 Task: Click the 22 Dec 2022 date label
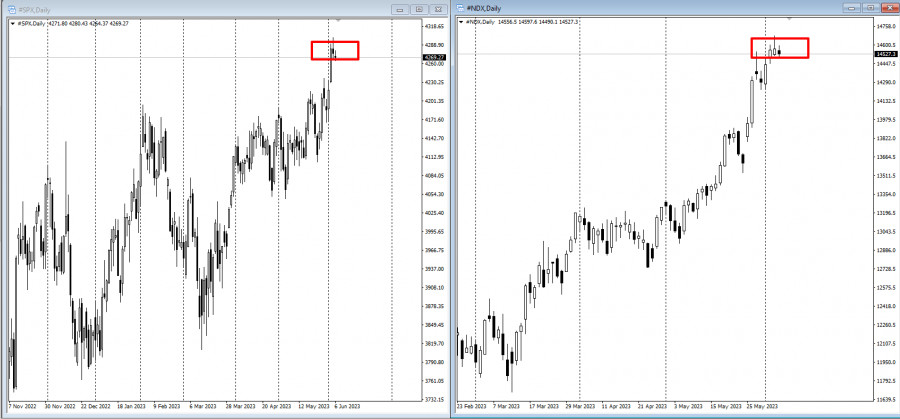point(96,405)
